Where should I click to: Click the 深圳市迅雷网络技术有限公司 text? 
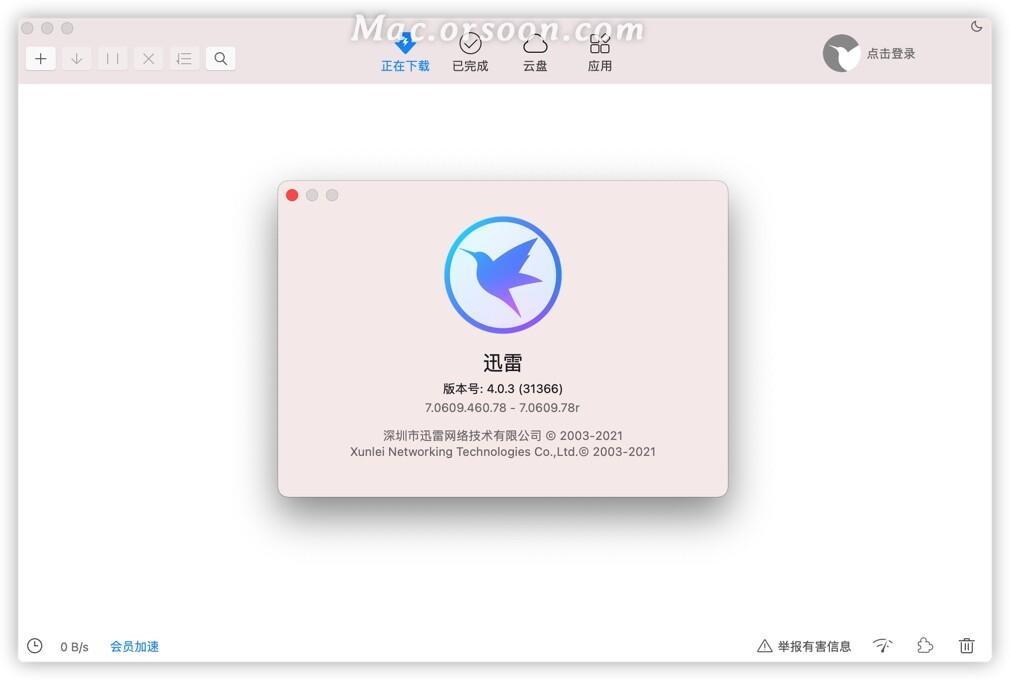(x=462, y=435)
